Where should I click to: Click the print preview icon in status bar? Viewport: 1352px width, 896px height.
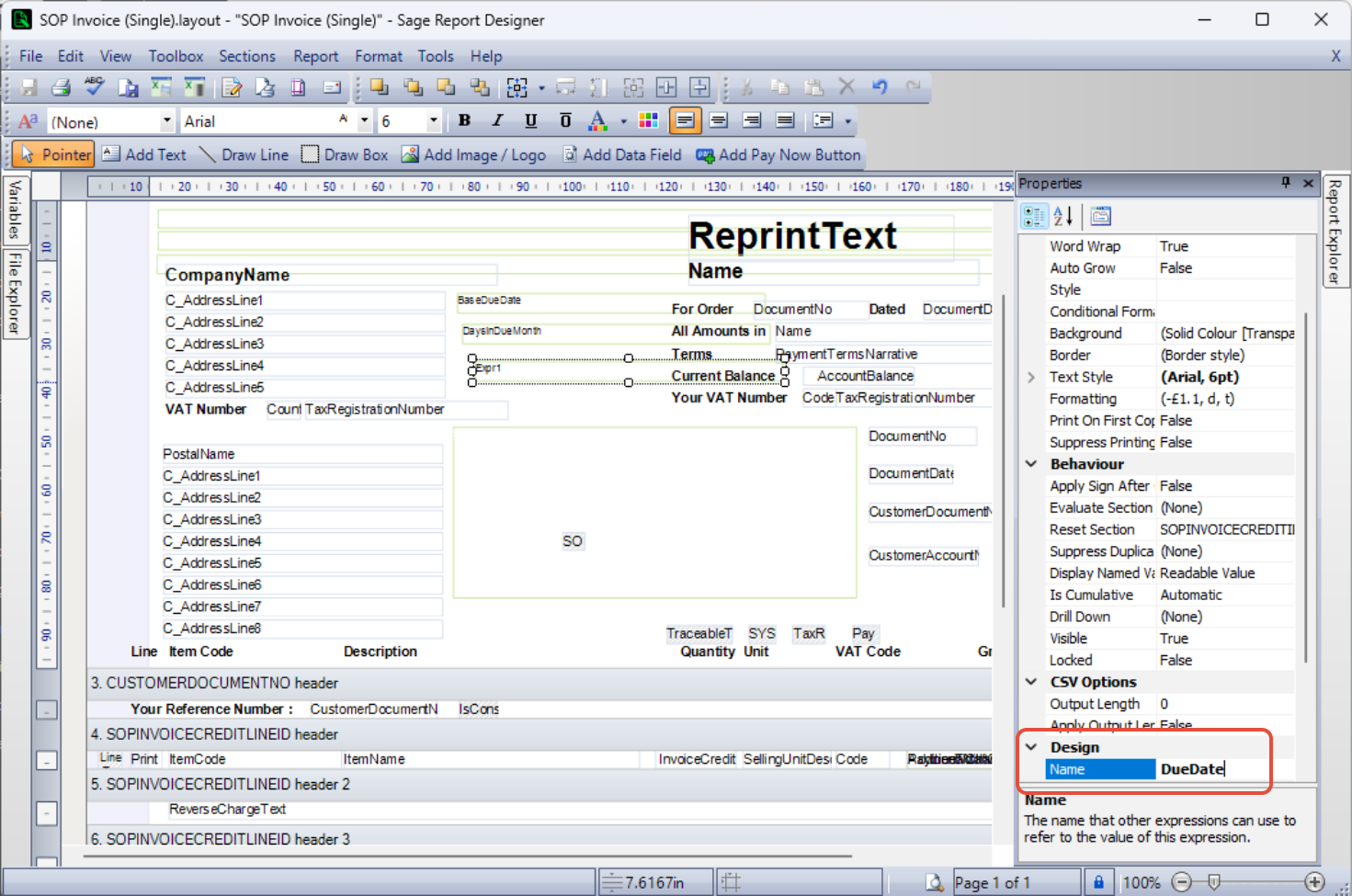coord(934,882)
